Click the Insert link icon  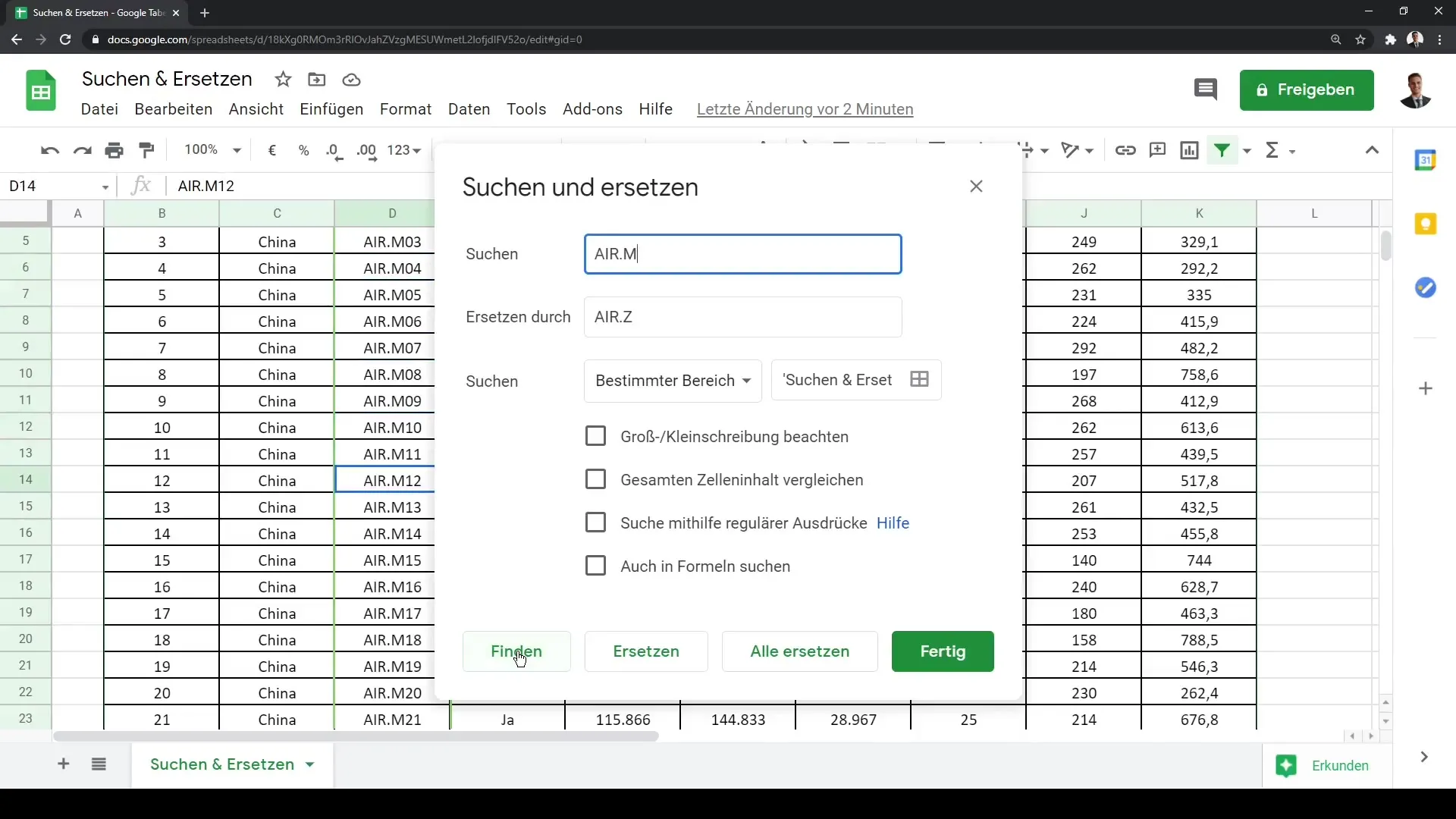tap(1125, 150)
